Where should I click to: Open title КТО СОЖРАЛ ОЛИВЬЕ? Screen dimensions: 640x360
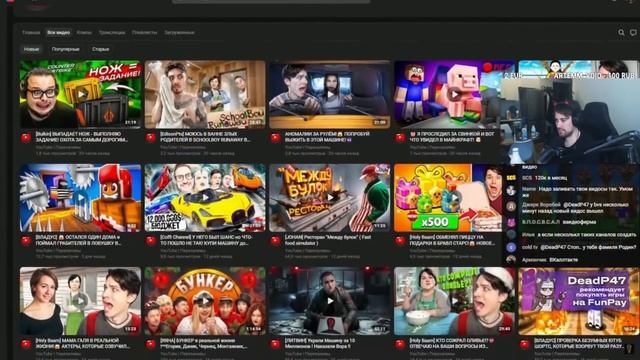click(452, 343)
